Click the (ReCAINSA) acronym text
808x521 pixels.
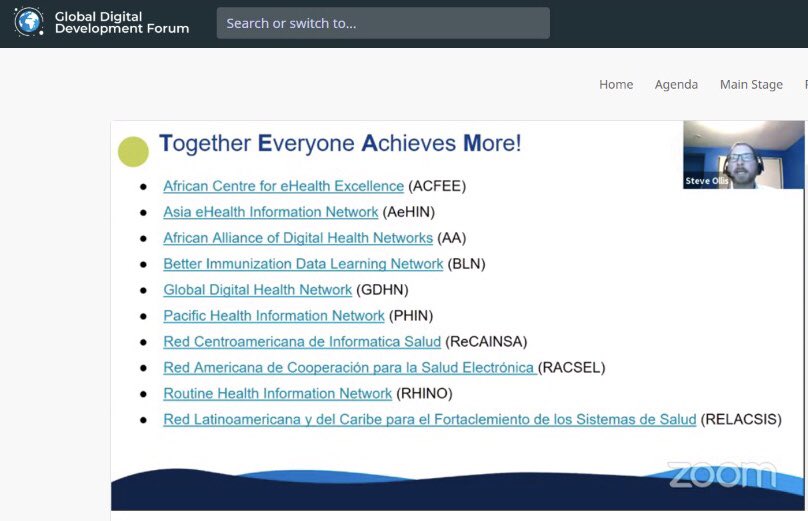486,342
